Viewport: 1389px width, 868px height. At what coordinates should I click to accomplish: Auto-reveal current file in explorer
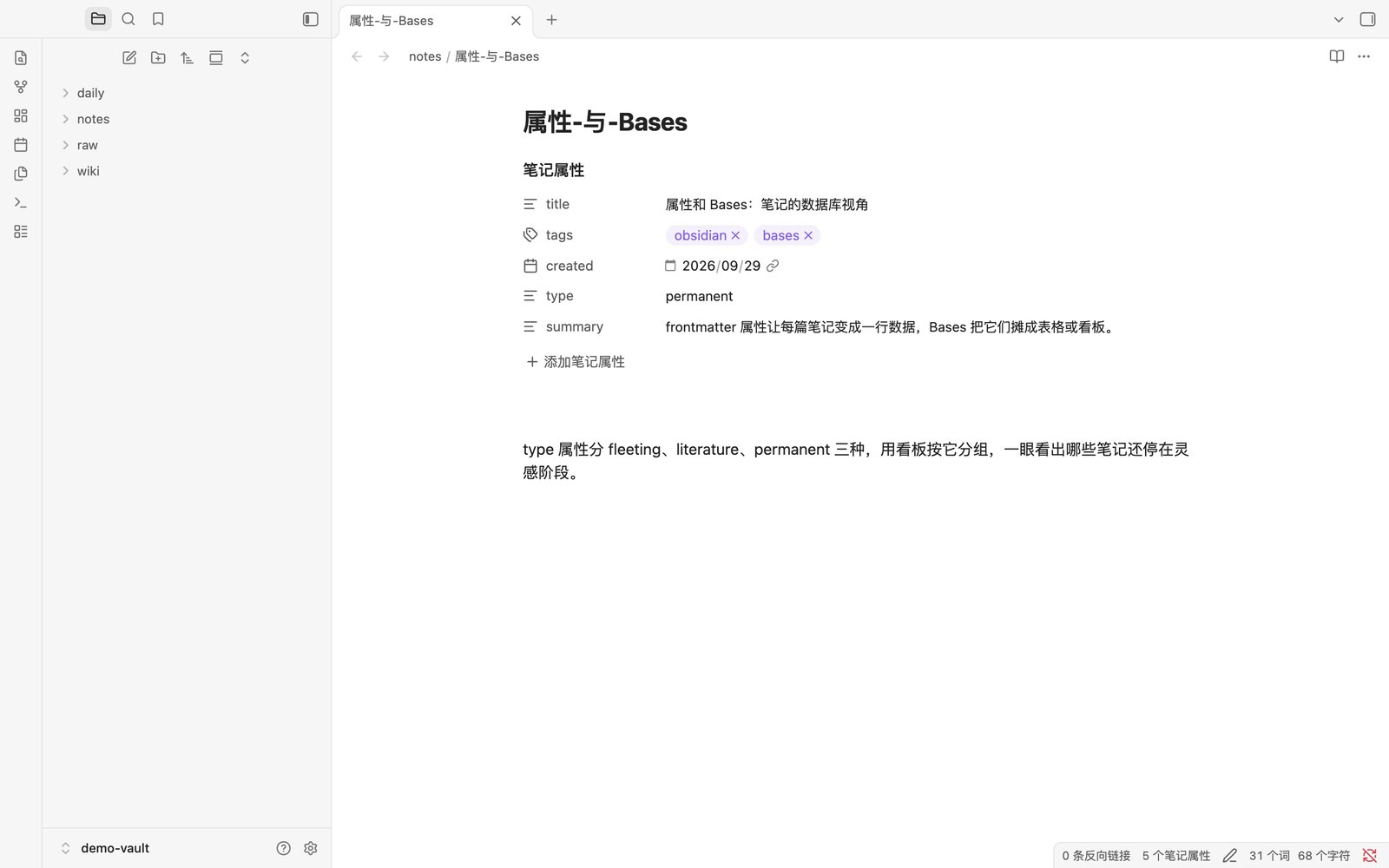coord(216,58)
